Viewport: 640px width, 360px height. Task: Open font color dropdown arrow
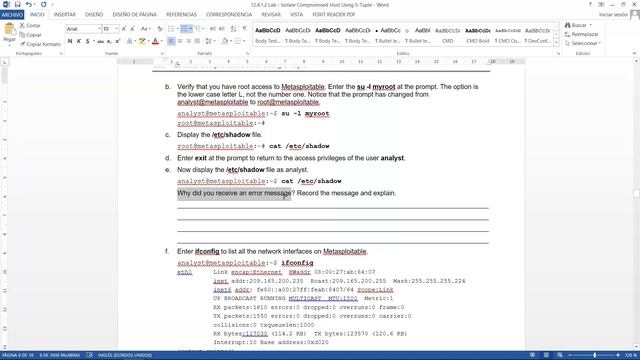pyautogui.click(x=161, y=41)
